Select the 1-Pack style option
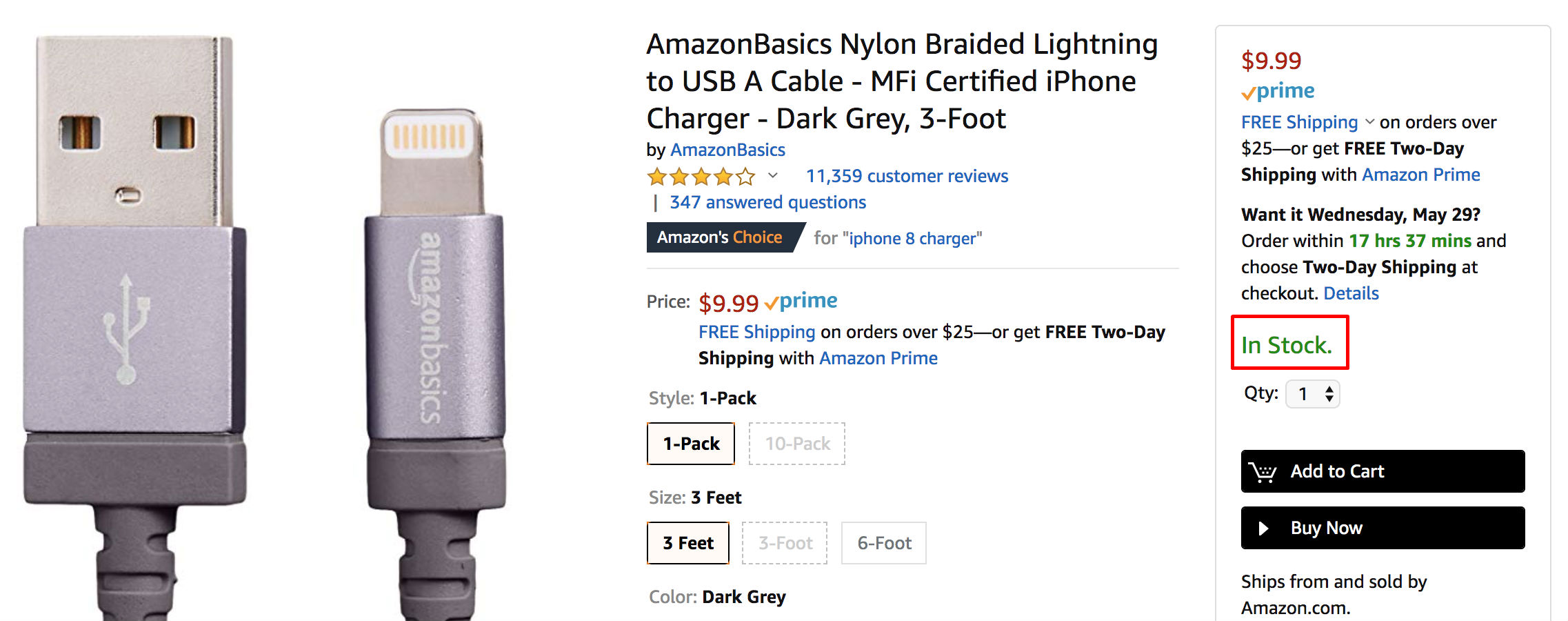 coord(690,444)
